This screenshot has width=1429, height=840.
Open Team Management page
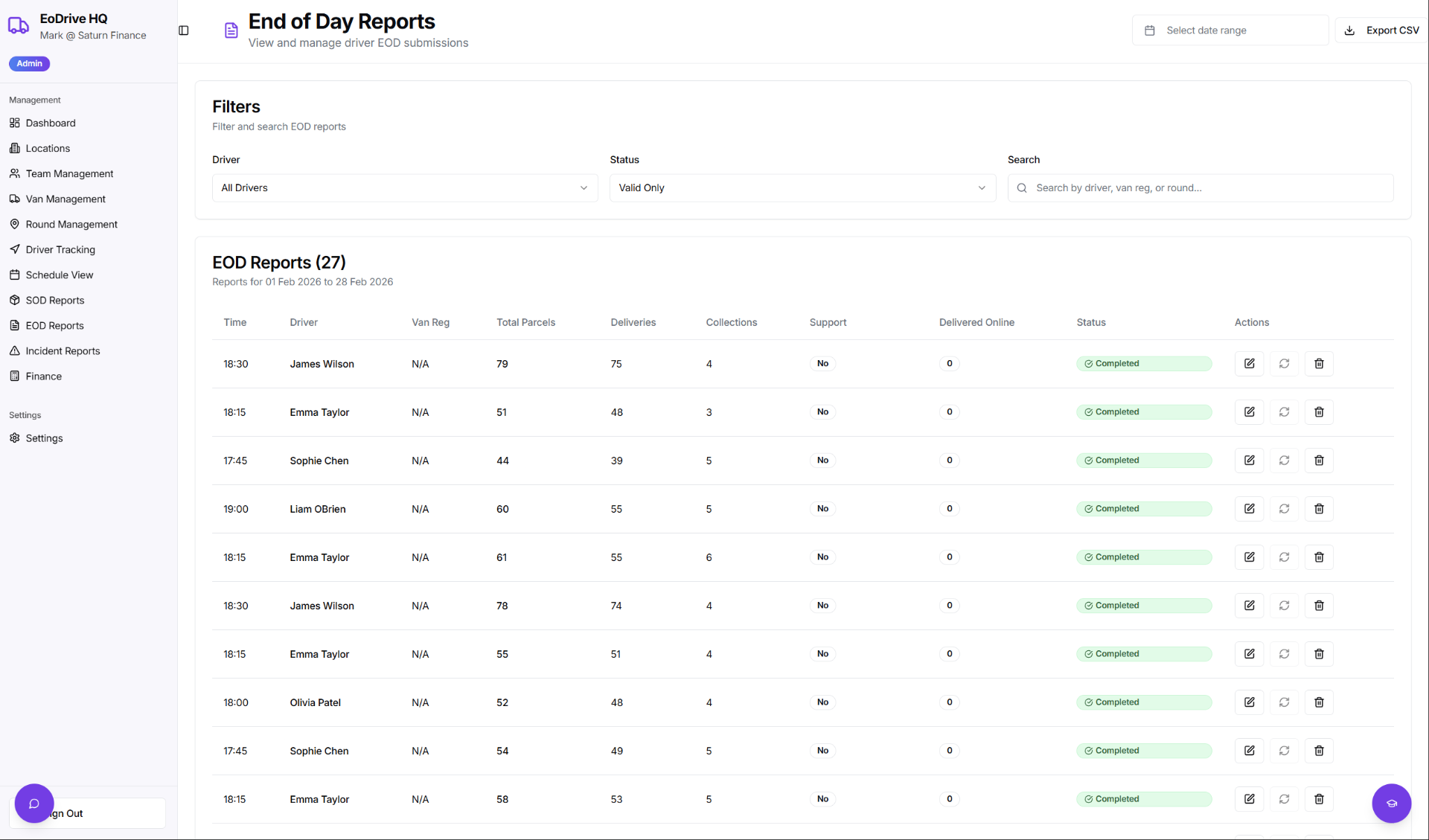(x=69, y=174)
